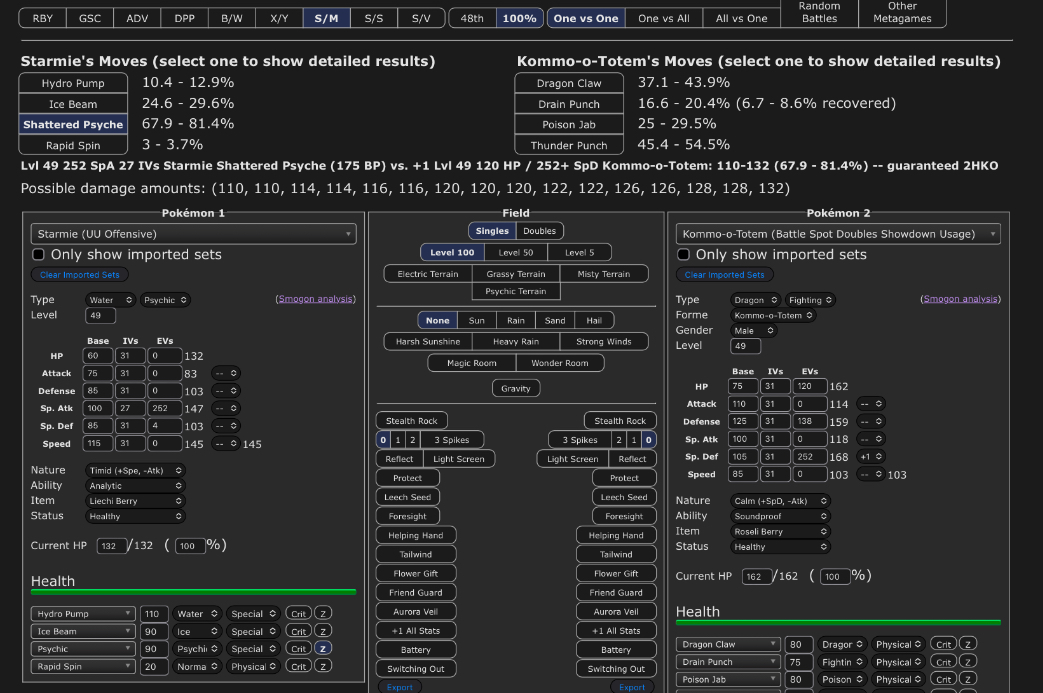Toggle Switching Out on Starmie's side
Screen dimensions: 1043x693
[416, 668]
